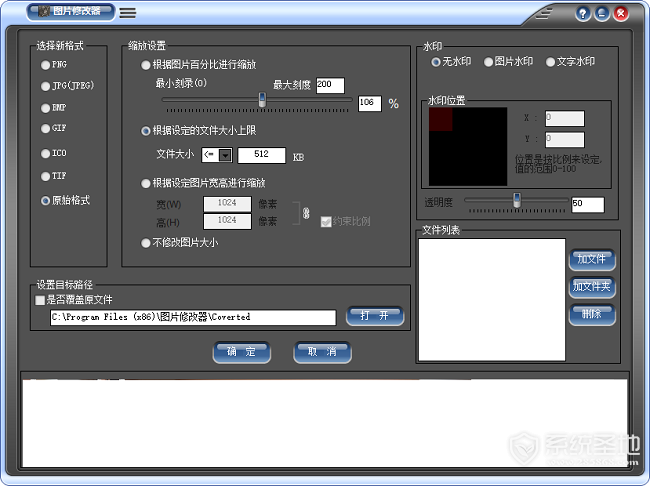Click the percentage field showing 106
Screen dimensions: 650x486
[x=369, y=103]
